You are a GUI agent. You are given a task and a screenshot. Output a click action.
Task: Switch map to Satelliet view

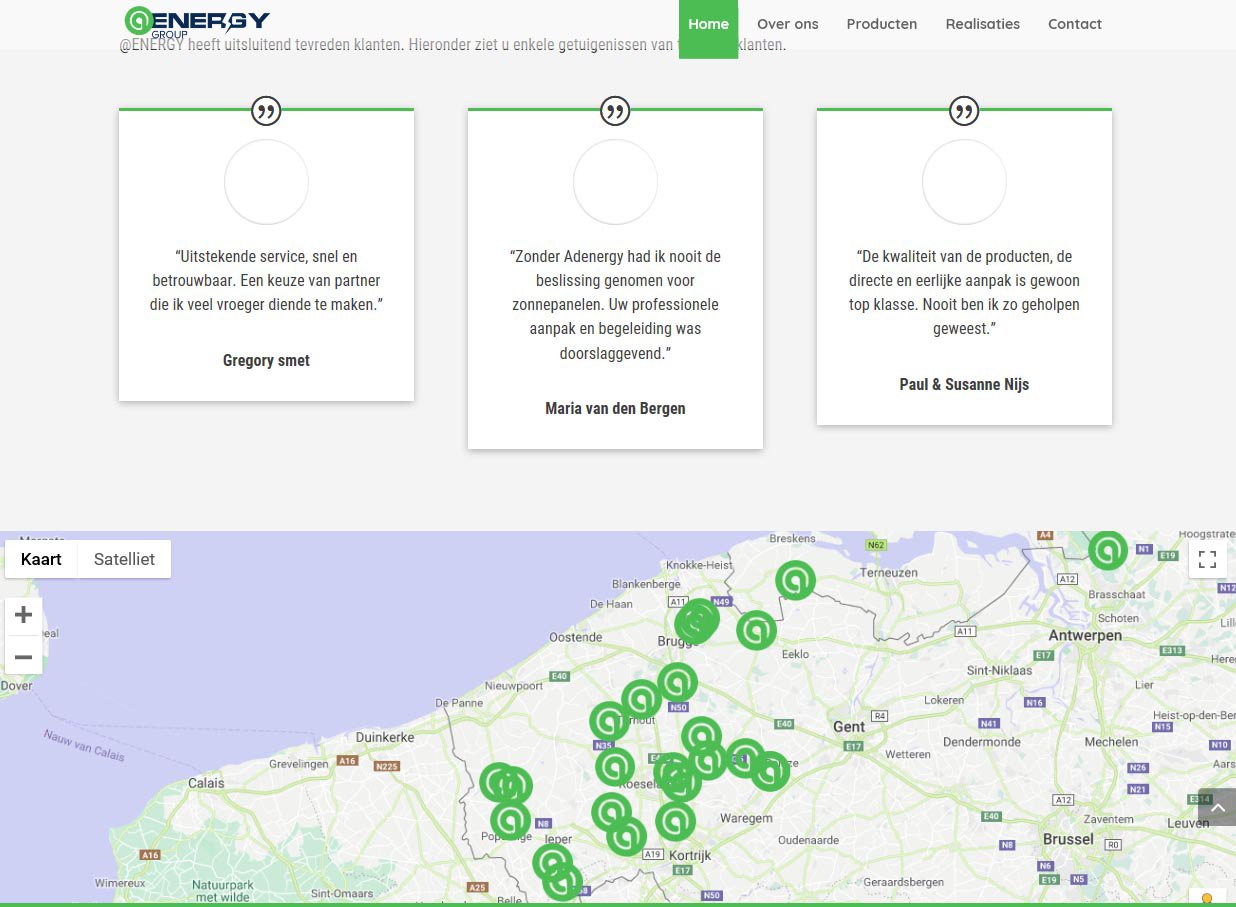pos(124,559)
